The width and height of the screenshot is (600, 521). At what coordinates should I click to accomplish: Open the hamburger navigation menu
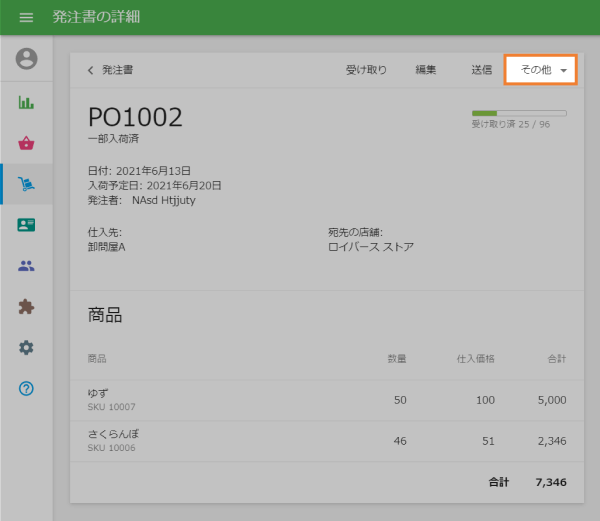point(26,18)
